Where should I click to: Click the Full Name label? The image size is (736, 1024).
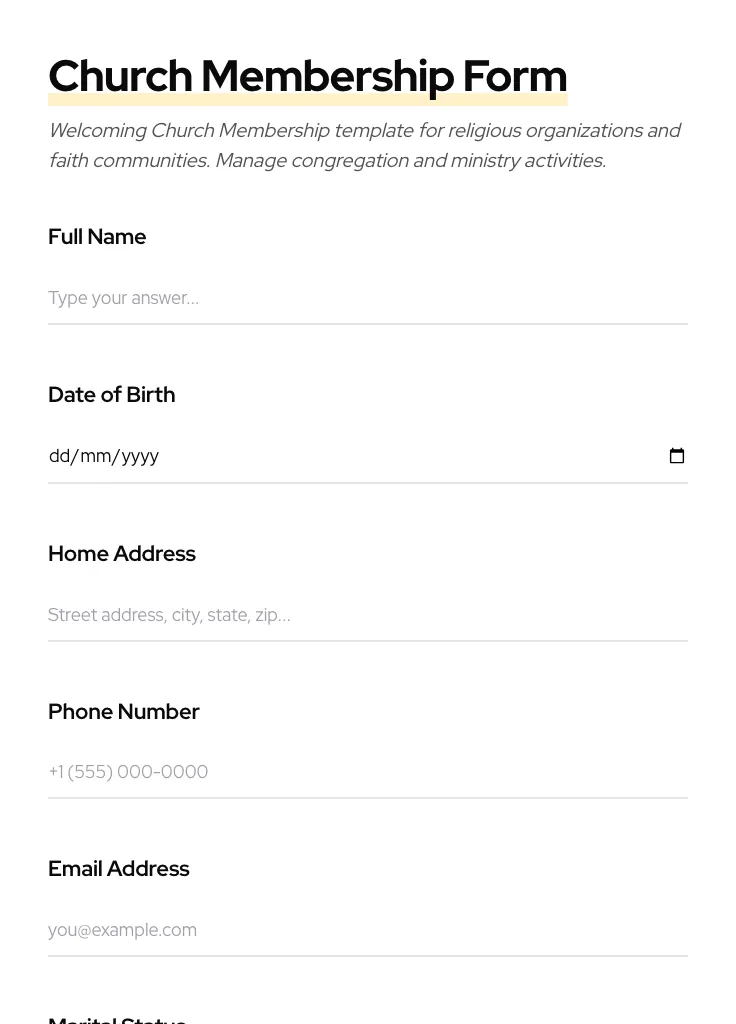pos(97,237)
